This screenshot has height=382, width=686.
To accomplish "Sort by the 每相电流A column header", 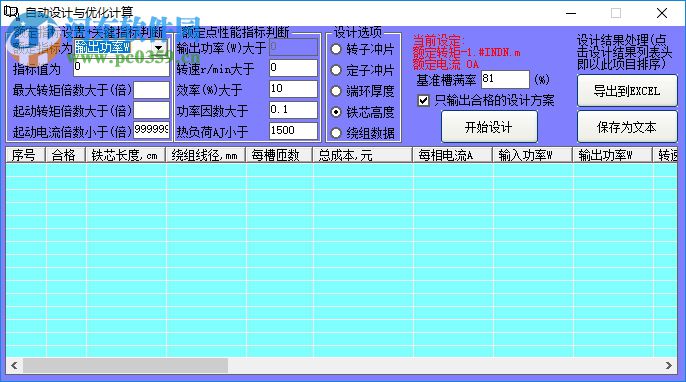I will (x=452, y=155).
